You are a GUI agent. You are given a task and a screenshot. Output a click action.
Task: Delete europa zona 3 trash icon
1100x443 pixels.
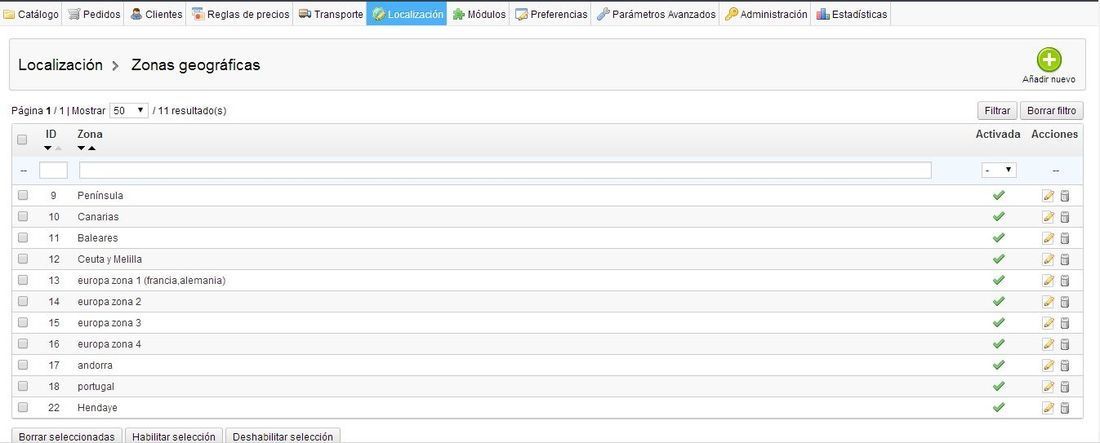(x=1065, y=323)
